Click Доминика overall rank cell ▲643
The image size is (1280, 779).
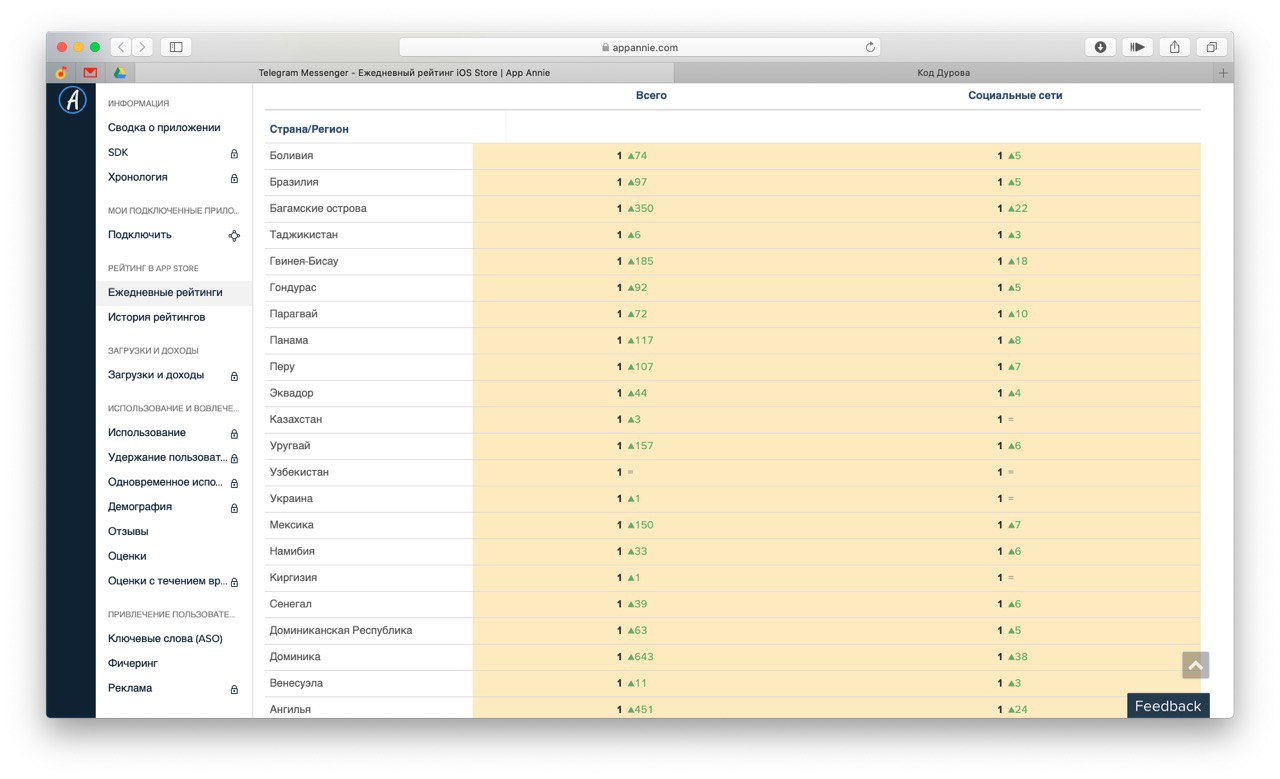point(635,657)
